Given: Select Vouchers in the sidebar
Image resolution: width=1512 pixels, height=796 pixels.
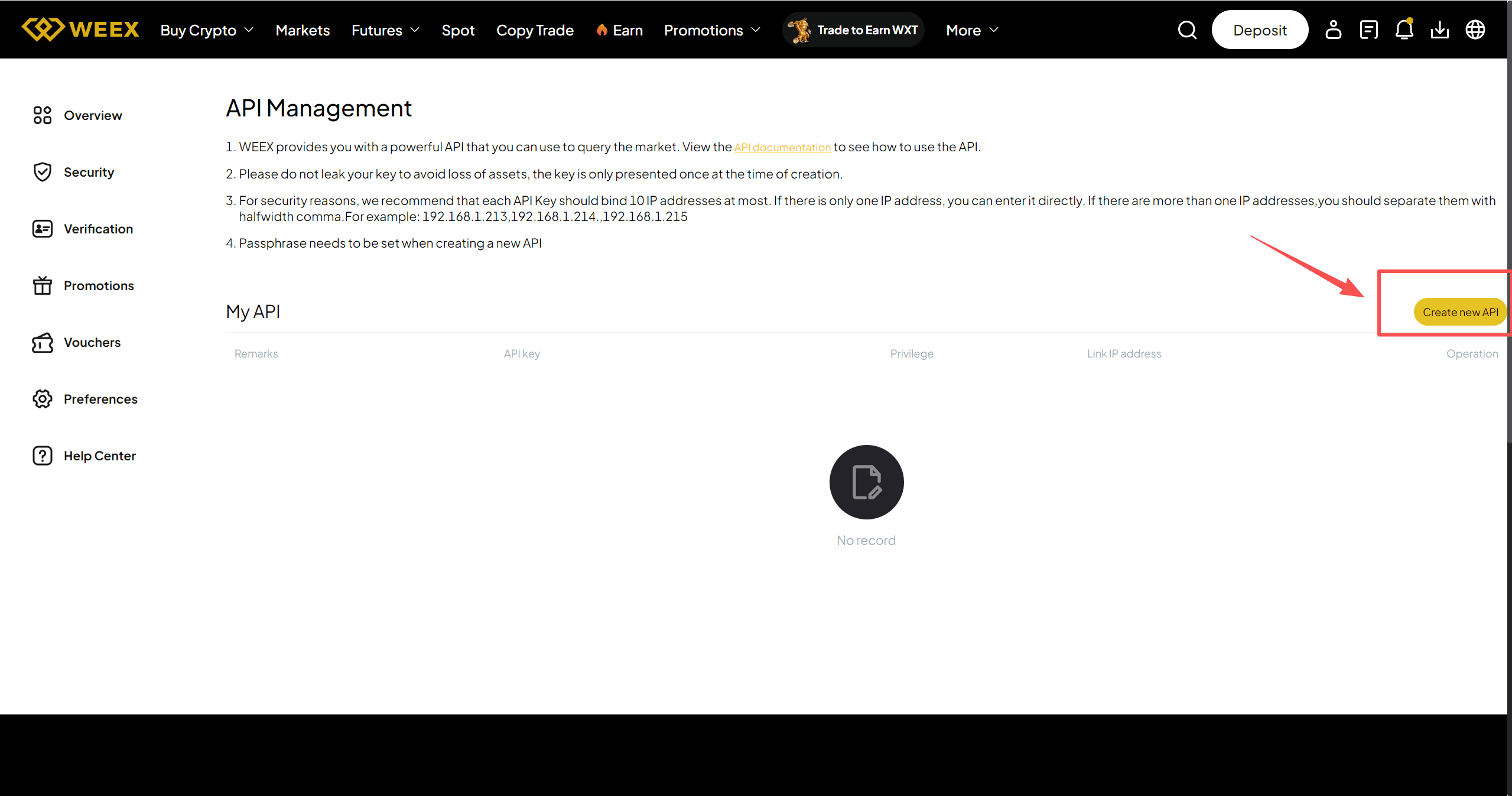Looking at the screenshot, I should 92,342.
